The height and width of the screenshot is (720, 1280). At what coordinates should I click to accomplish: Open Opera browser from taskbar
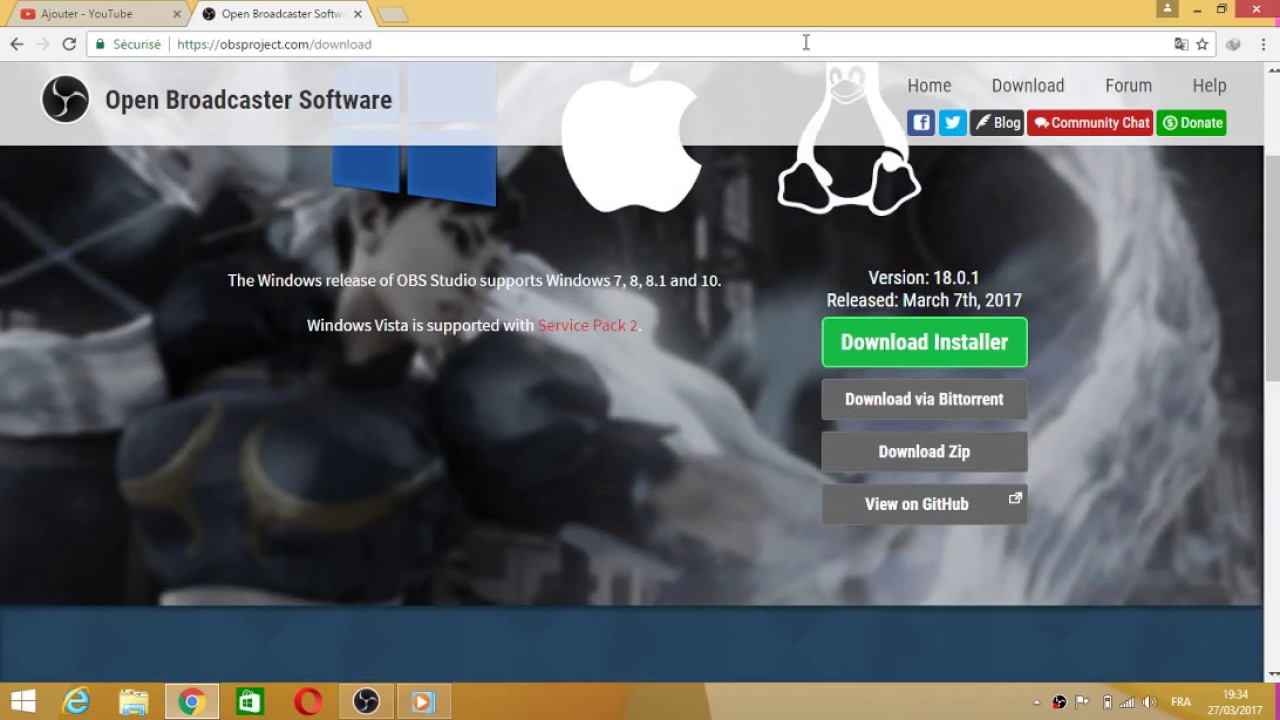[307, 702]
